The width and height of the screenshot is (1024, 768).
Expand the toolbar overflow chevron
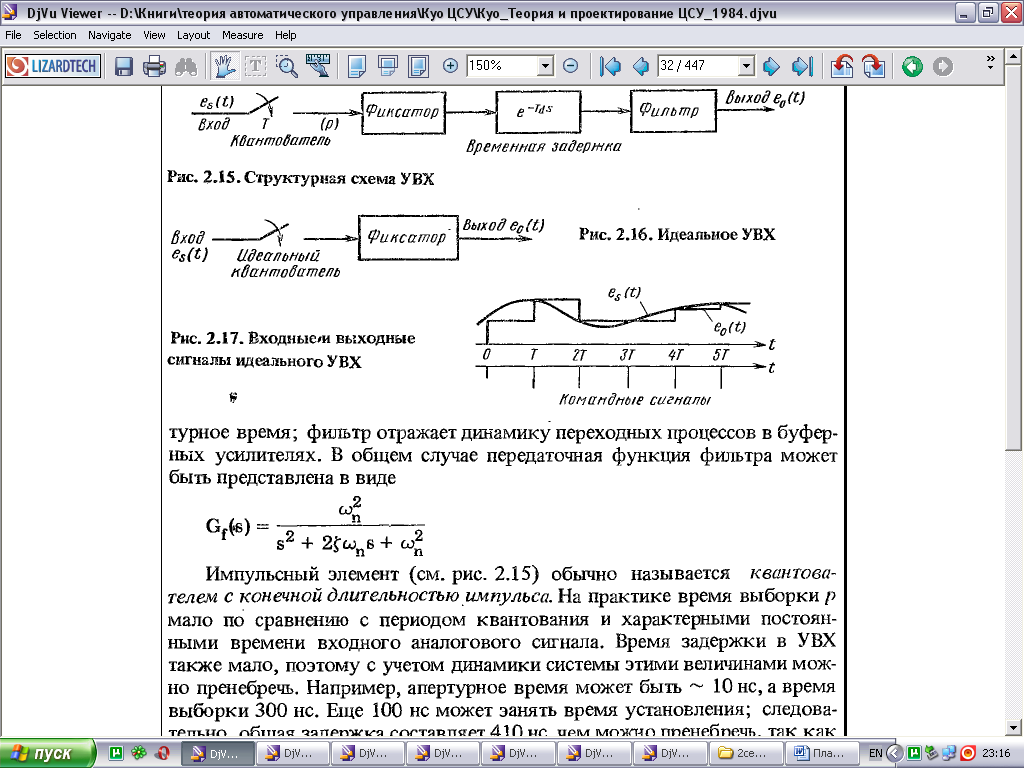click(990, 63)
